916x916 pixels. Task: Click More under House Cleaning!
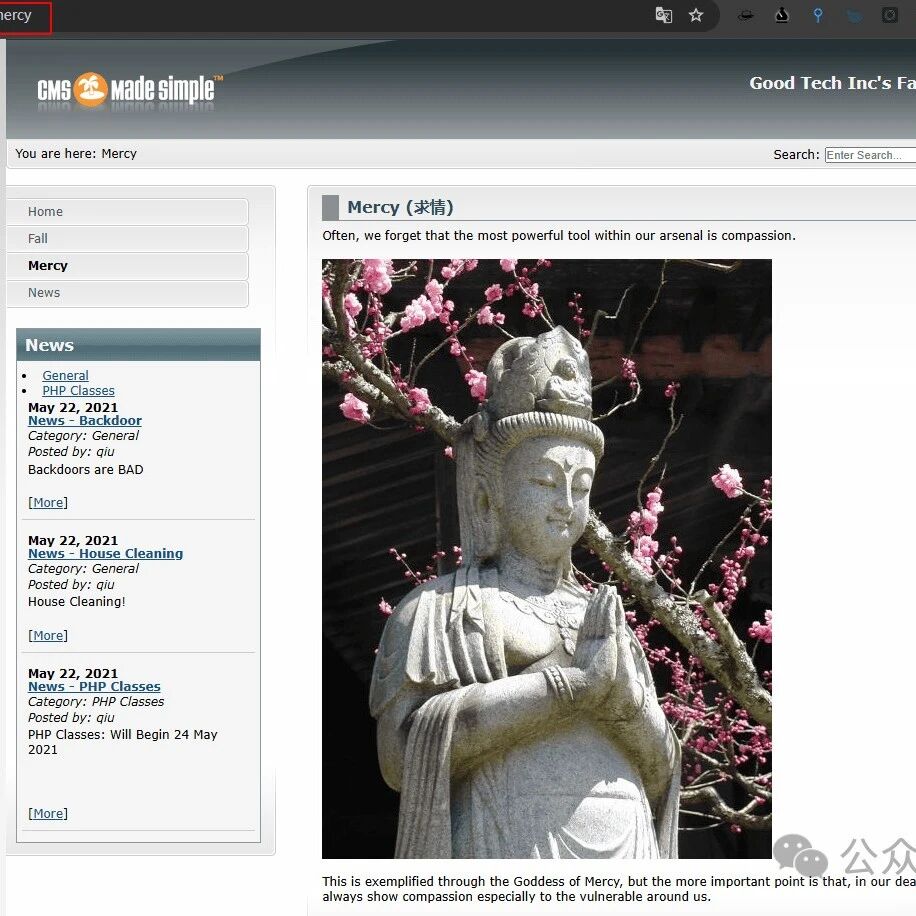48,636
